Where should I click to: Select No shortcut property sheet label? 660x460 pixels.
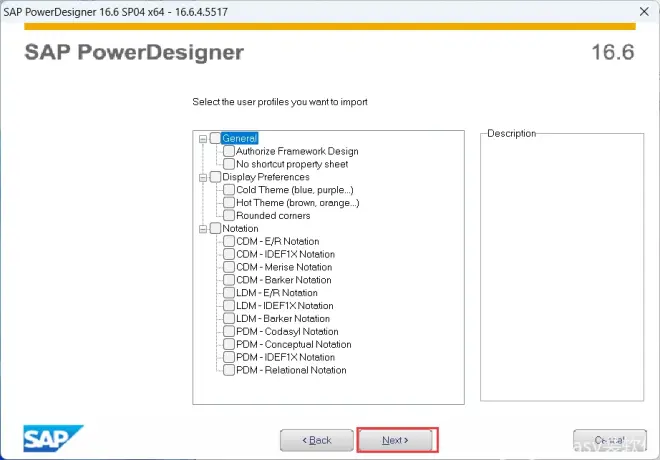(292, 164)
